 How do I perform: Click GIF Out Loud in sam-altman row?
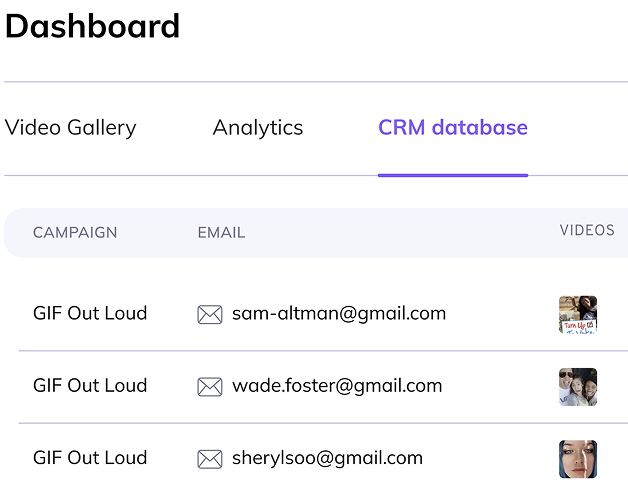click(90, 313)
